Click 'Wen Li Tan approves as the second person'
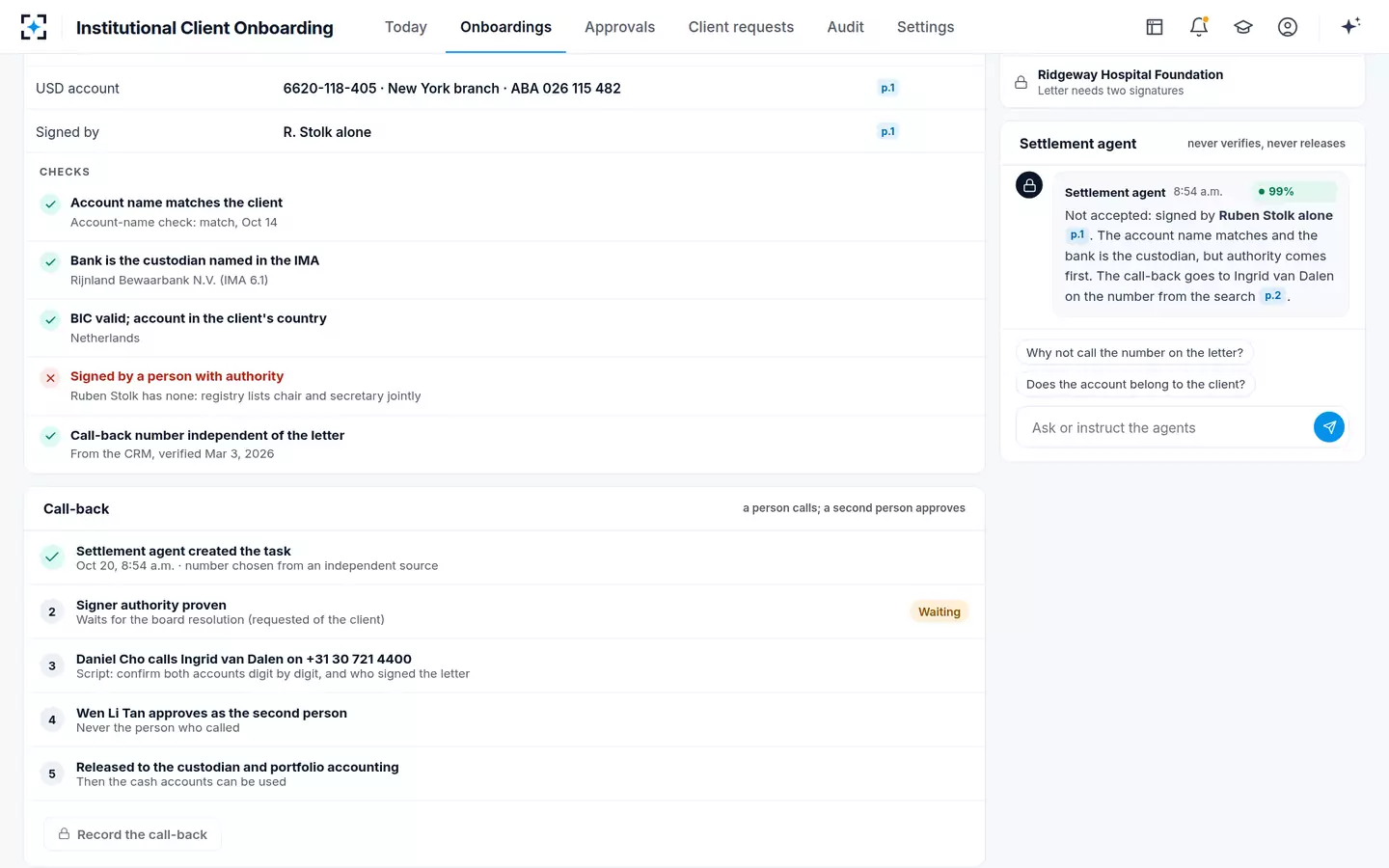 tap(211, 713)
